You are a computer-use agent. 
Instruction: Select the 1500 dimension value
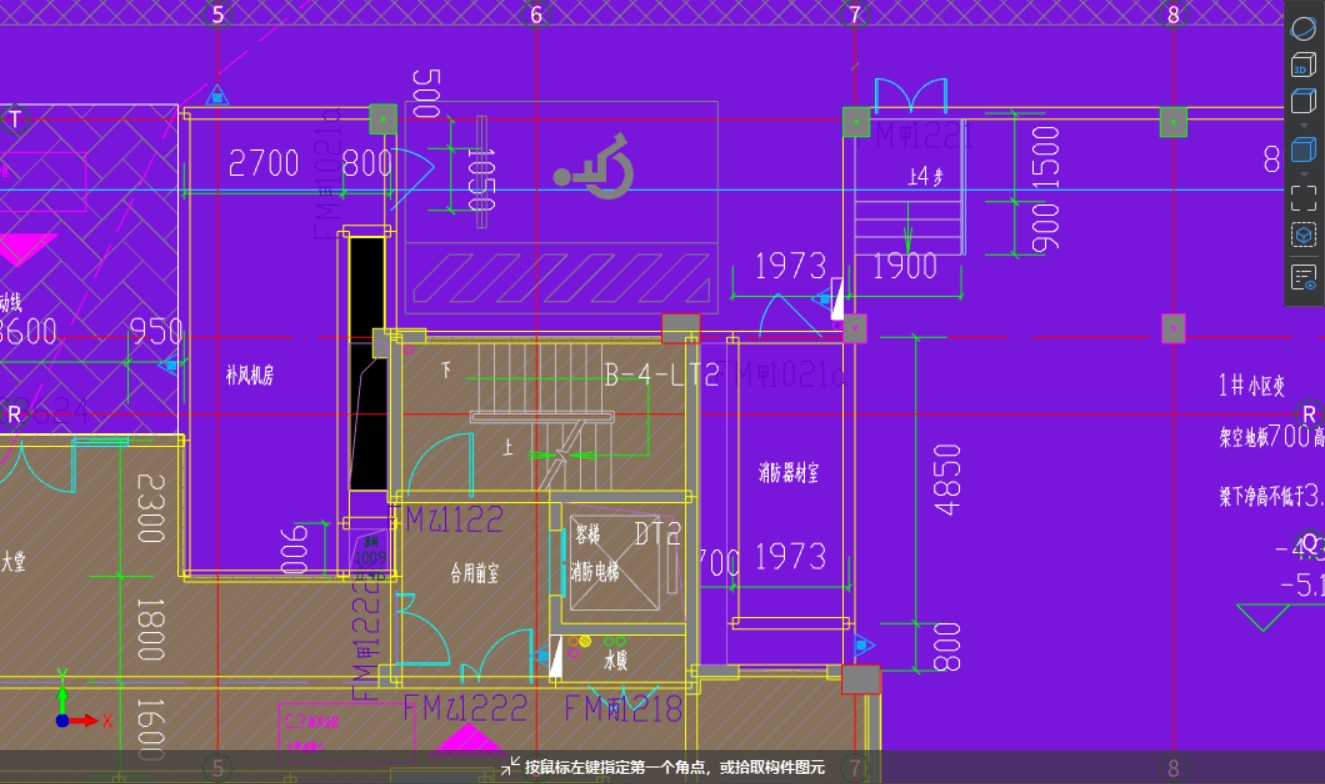coord(1045,157)
